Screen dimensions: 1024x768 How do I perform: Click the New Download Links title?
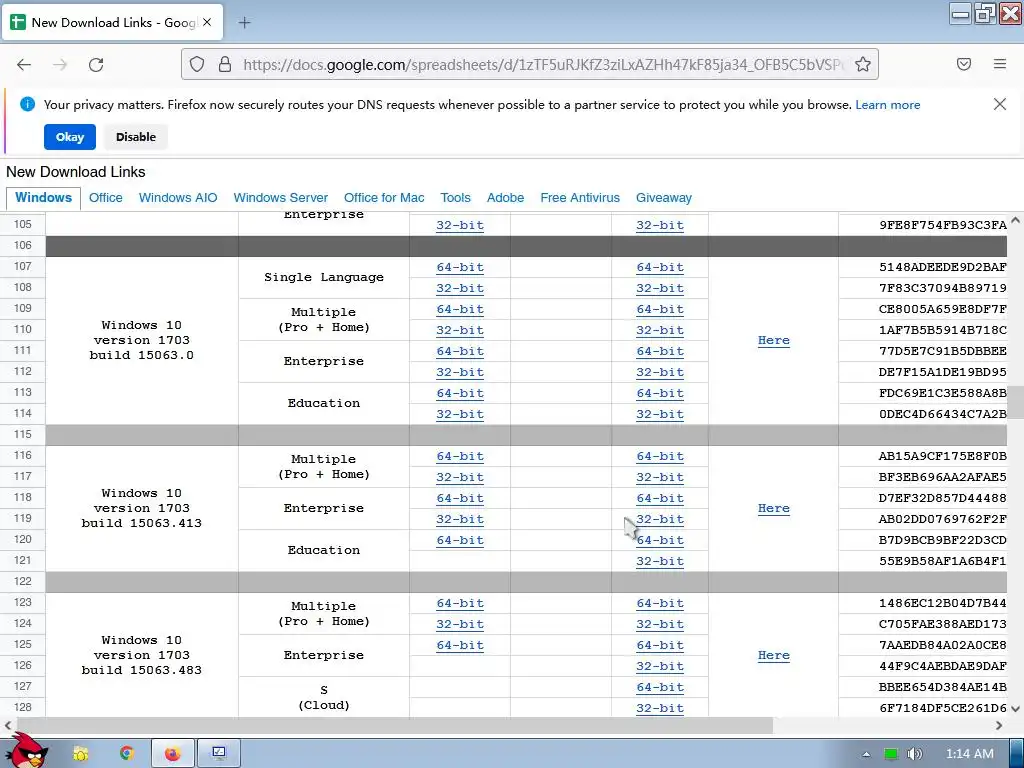pos(76,172)
